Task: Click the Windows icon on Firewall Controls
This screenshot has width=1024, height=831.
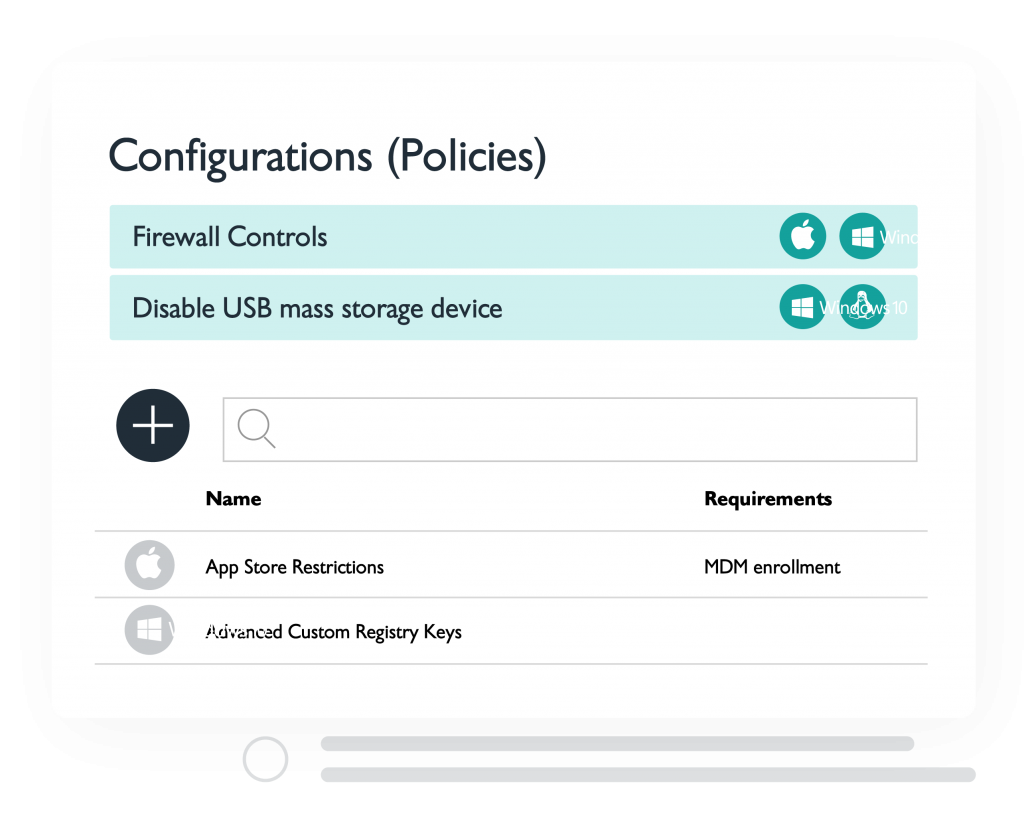Action: point(862,236)
